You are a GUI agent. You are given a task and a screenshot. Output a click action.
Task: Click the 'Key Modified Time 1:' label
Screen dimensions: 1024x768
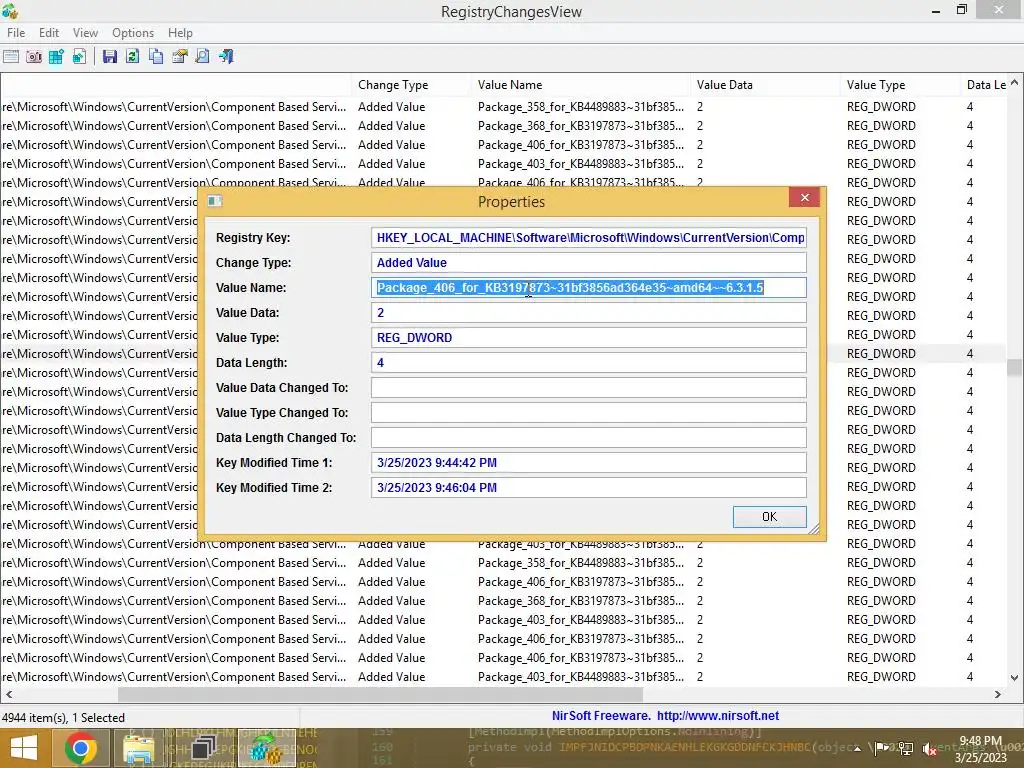click(274, 462)
